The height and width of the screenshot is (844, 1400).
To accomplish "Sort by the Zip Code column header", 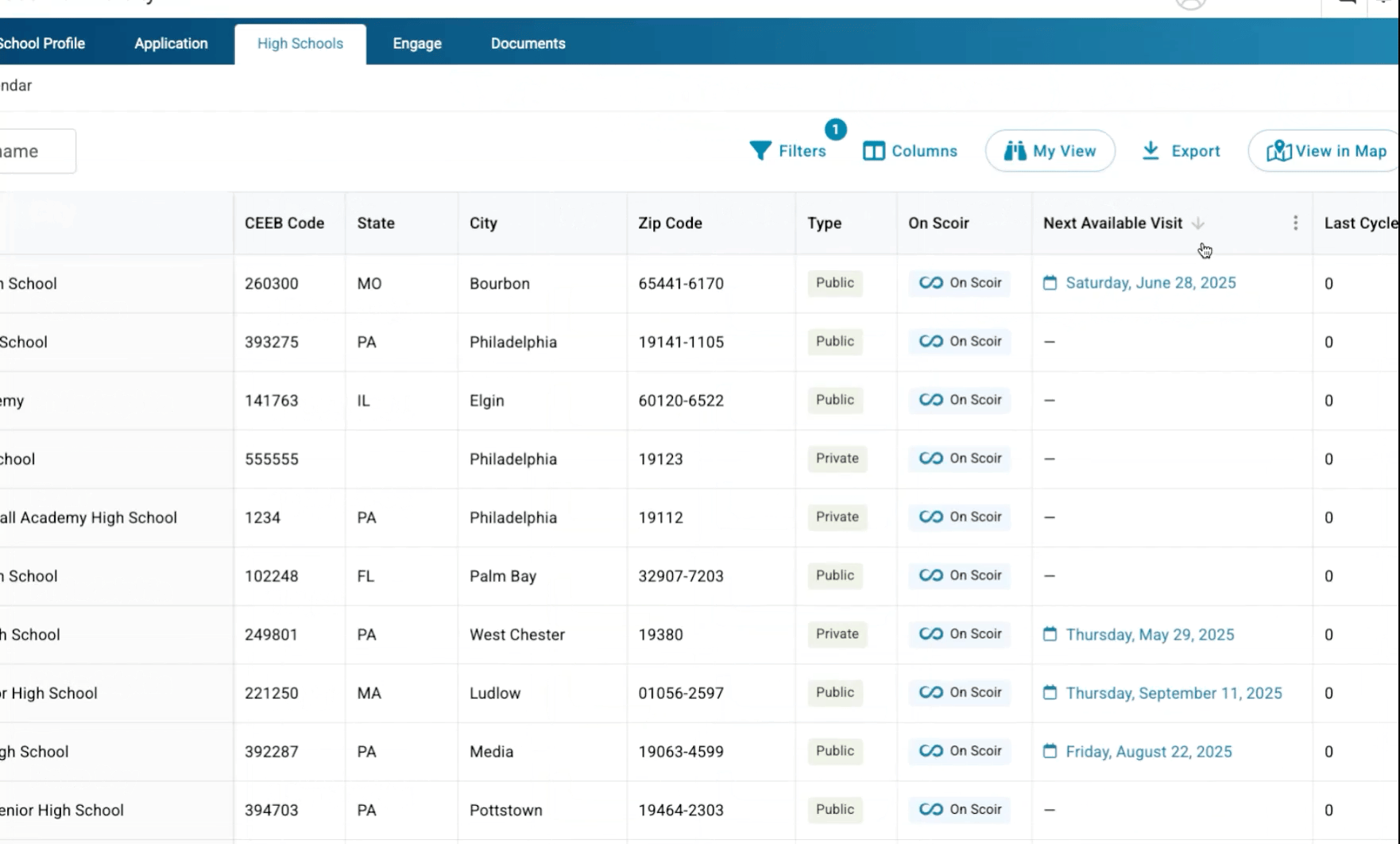I will (x=670, y=223).
